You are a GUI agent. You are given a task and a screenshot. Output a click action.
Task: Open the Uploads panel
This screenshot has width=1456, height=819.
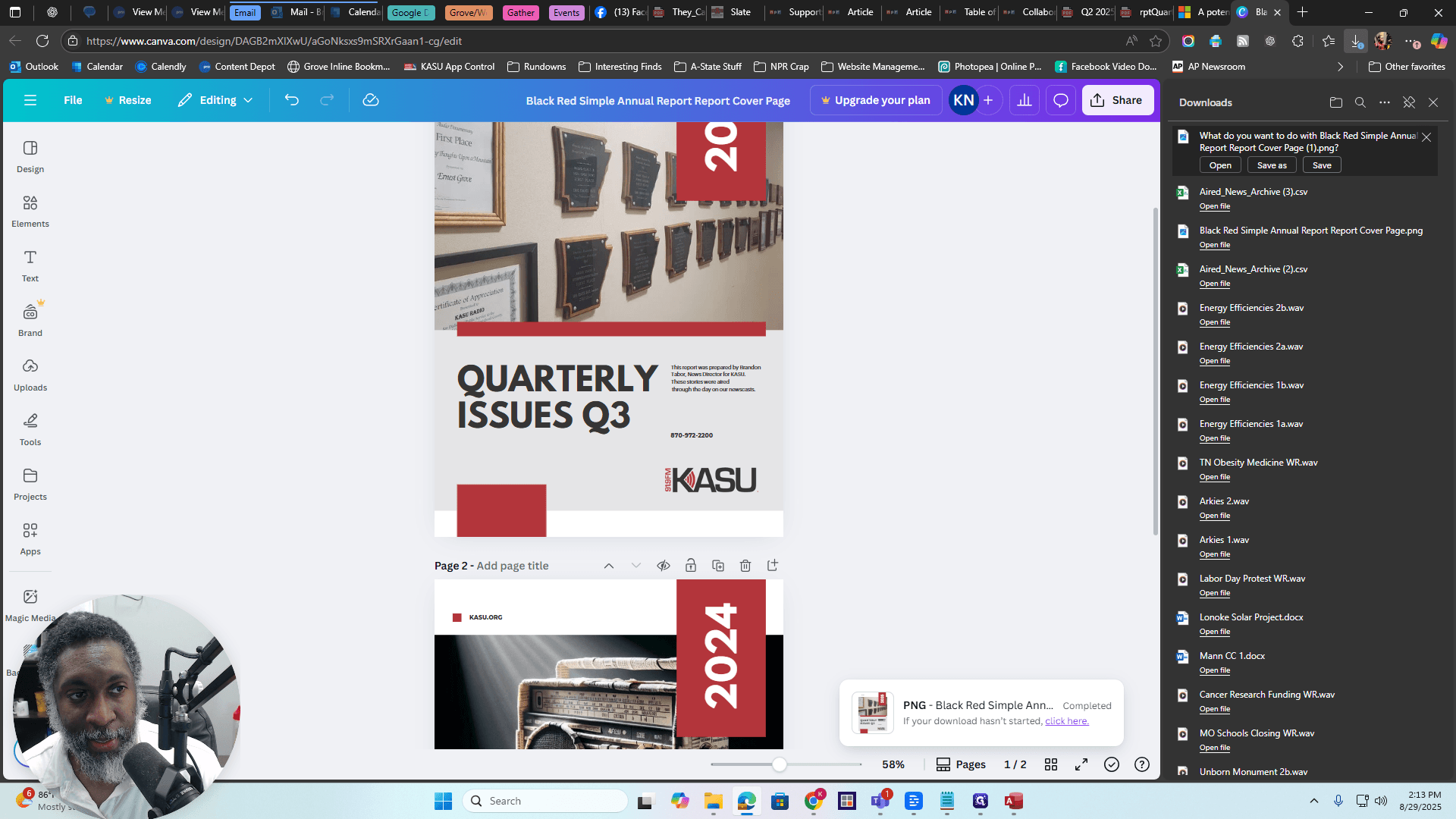pos(30,375)
